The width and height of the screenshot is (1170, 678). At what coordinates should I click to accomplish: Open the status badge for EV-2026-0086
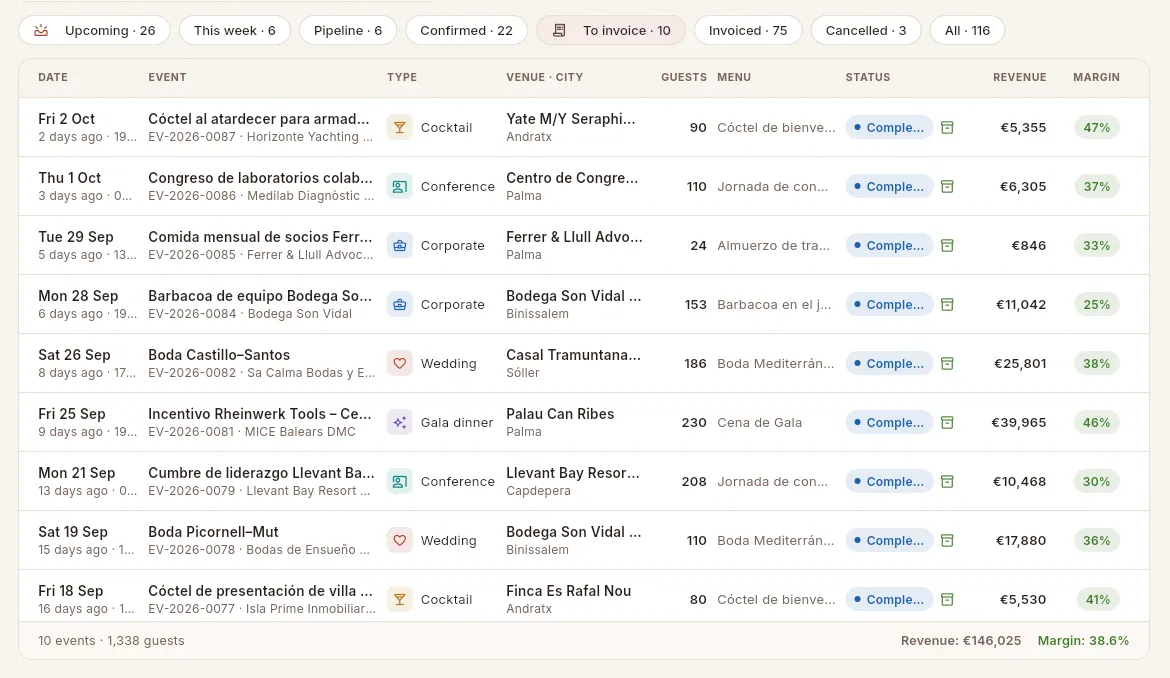(889, 186)
